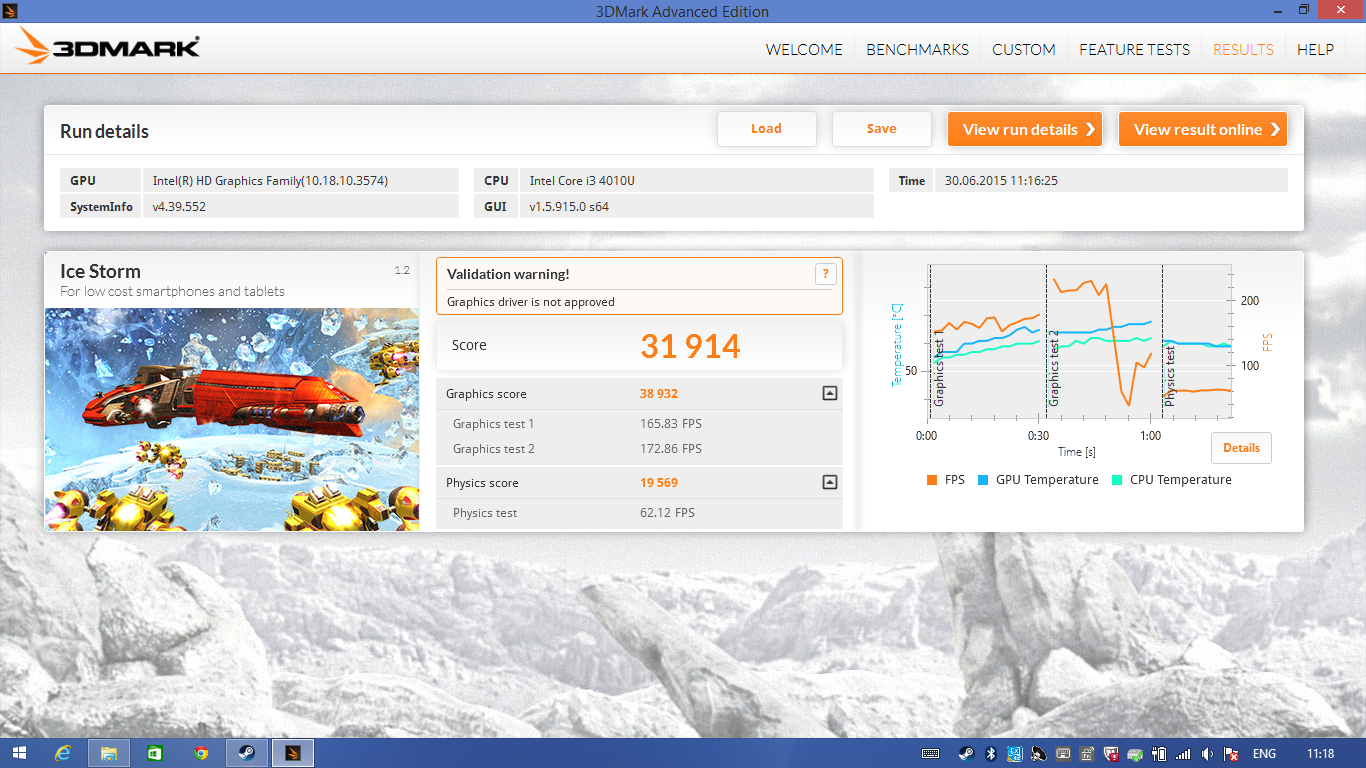The width and height of the screenshot is (1366, 768).
Task: Click the security shield tray icon
Action: tap(1111, 754)
